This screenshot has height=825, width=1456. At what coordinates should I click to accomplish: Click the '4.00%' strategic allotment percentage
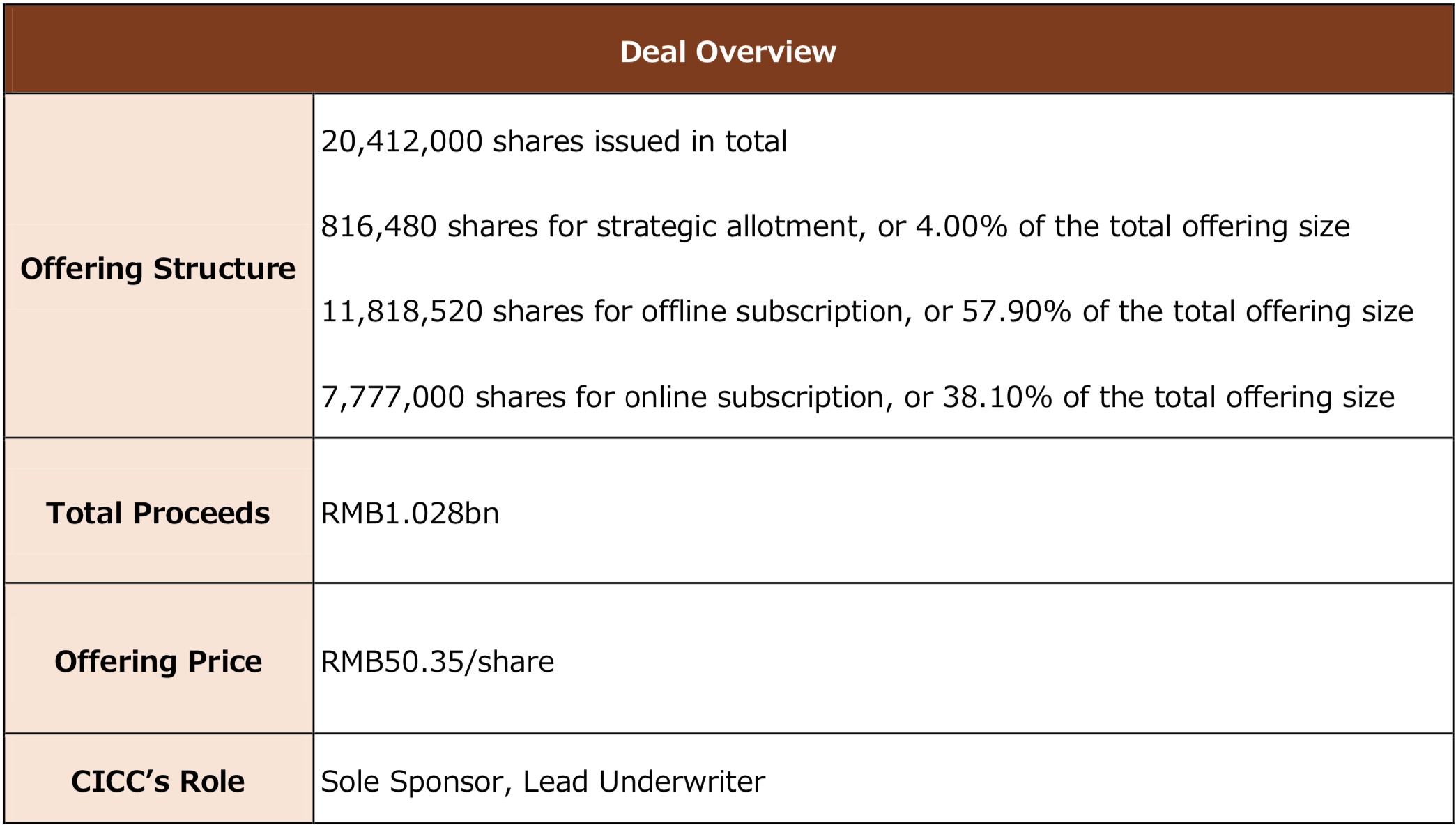click(961, 226)
